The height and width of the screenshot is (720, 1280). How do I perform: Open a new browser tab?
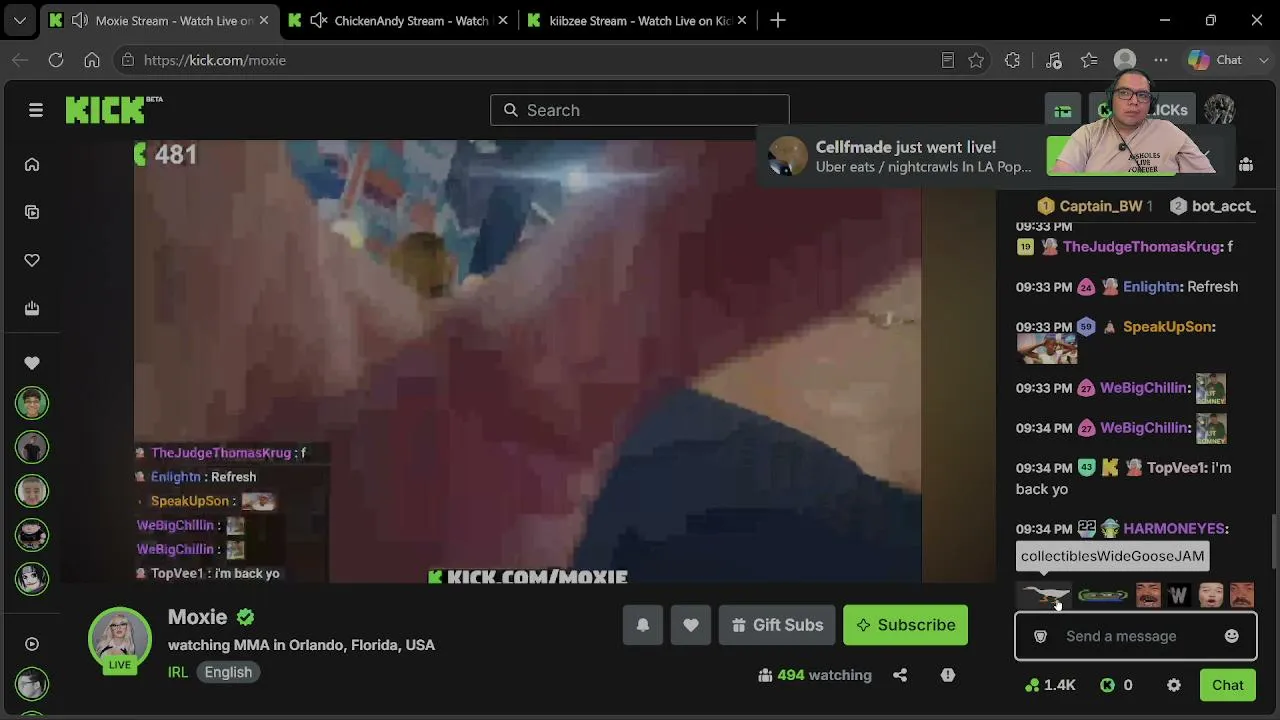pos(778,20)
